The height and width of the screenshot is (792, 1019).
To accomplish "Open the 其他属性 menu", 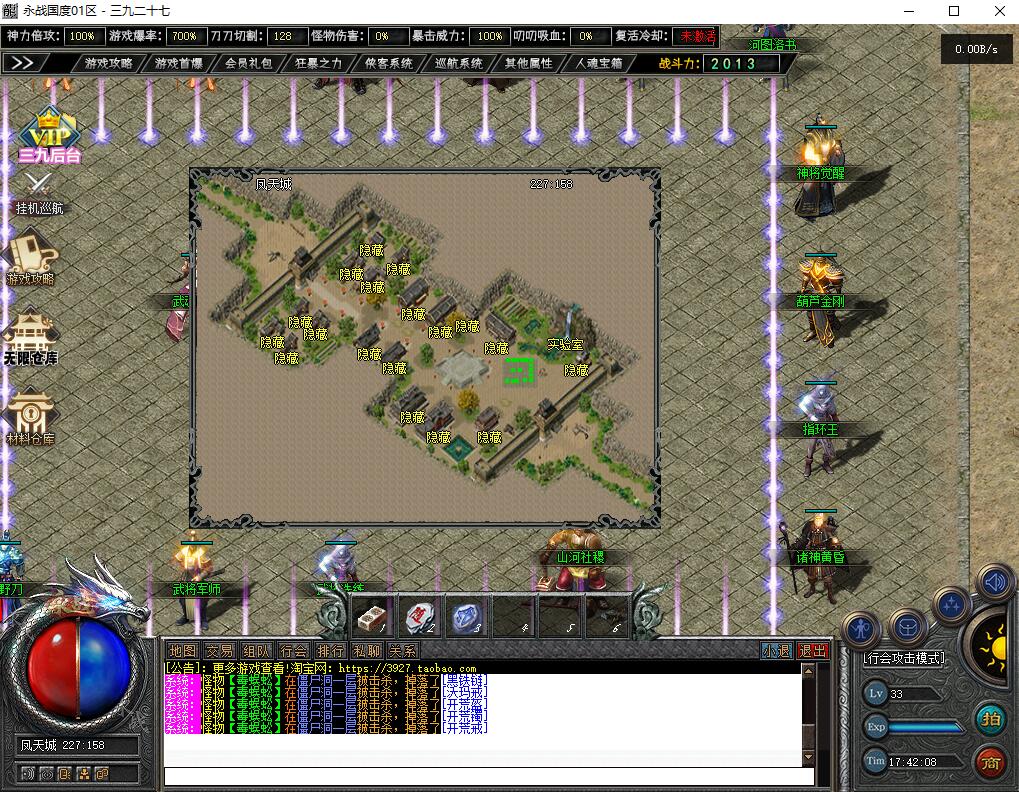I will [x=529, y=63].
